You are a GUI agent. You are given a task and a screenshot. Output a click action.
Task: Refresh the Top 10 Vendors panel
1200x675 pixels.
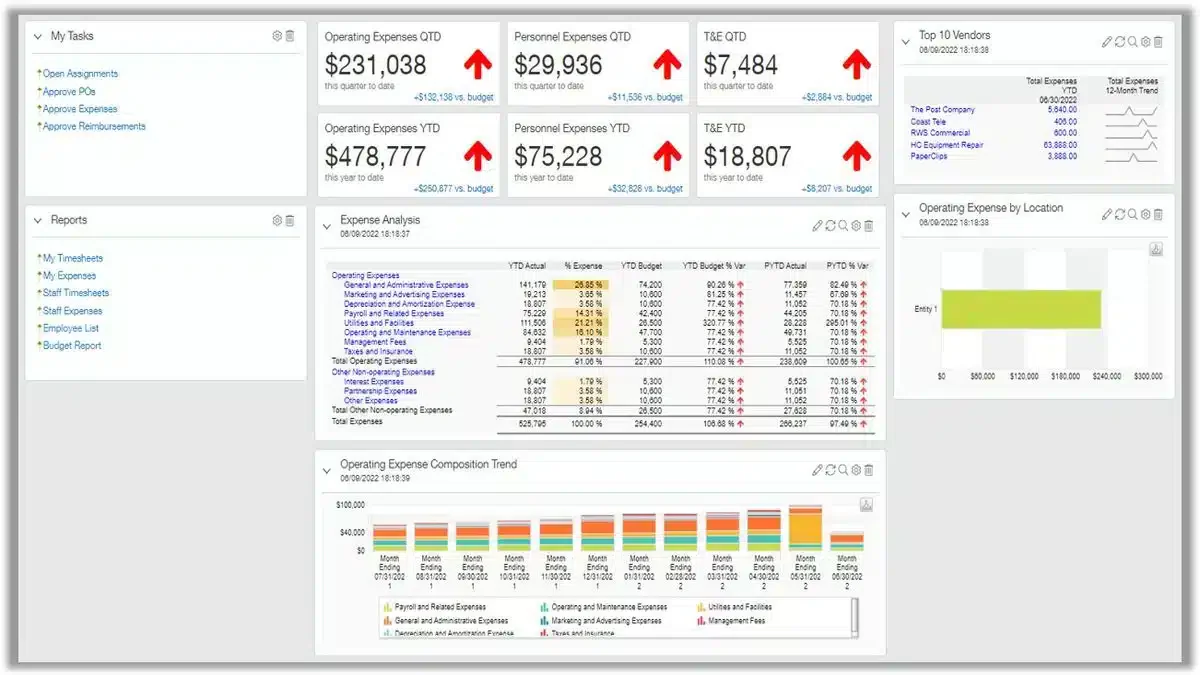coord(1119,42)
